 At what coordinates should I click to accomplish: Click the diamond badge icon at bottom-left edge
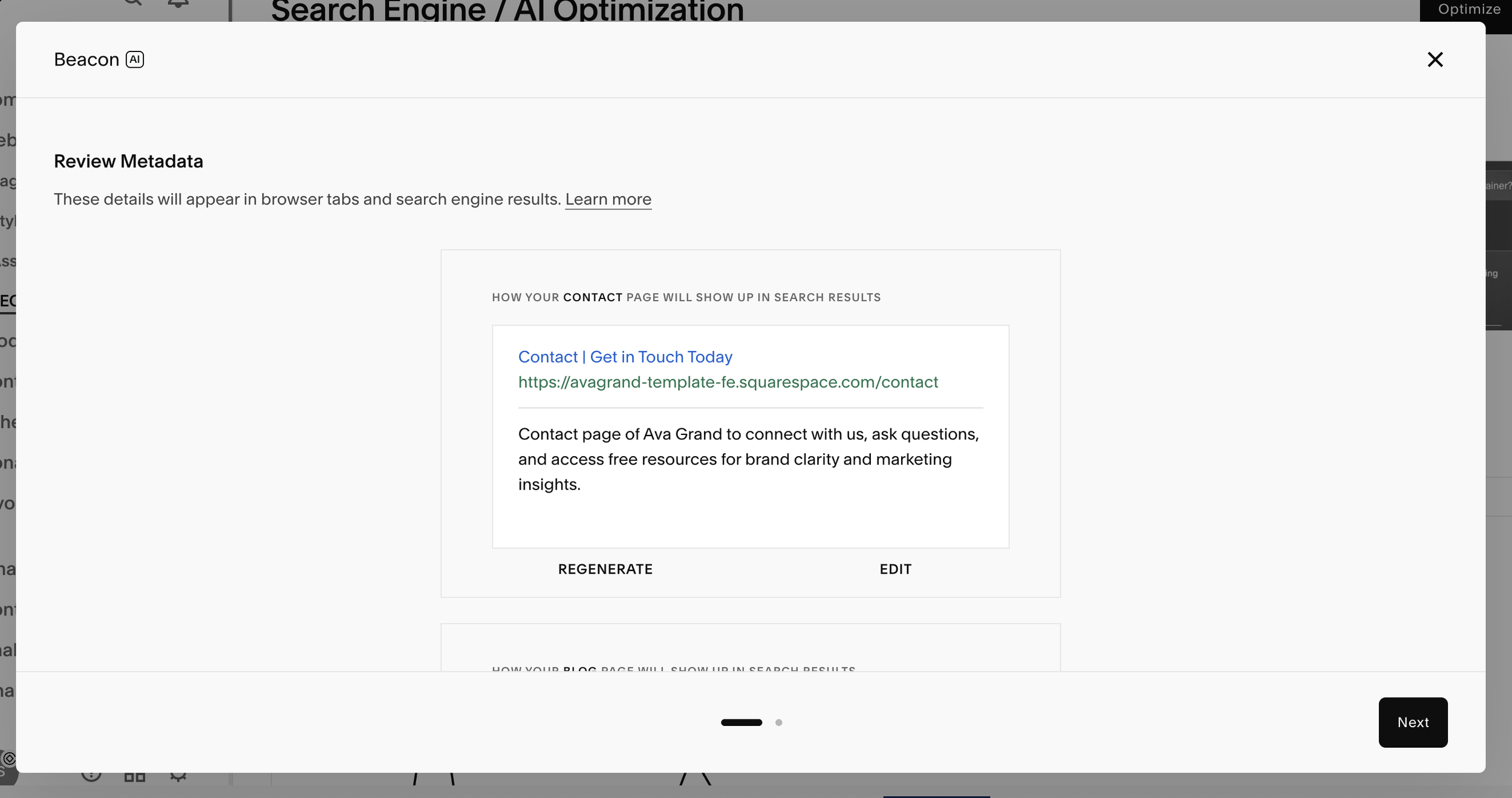point(9,759)
